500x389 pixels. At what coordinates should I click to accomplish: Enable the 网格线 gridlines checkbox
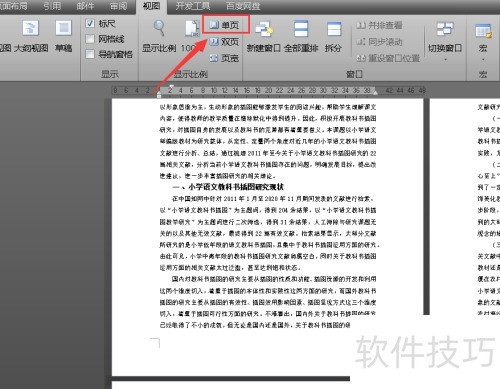[x=90, y=39]
